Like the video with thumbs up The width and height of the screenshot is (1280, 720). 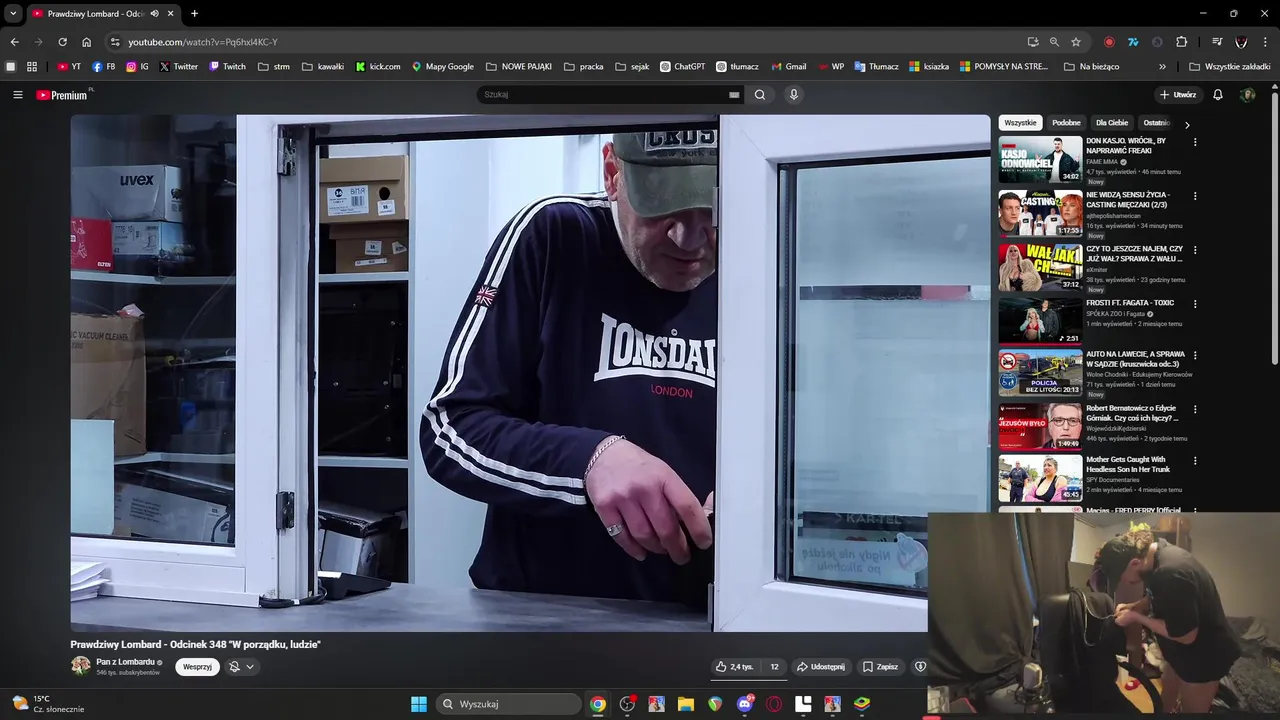[x=734, y=667]
